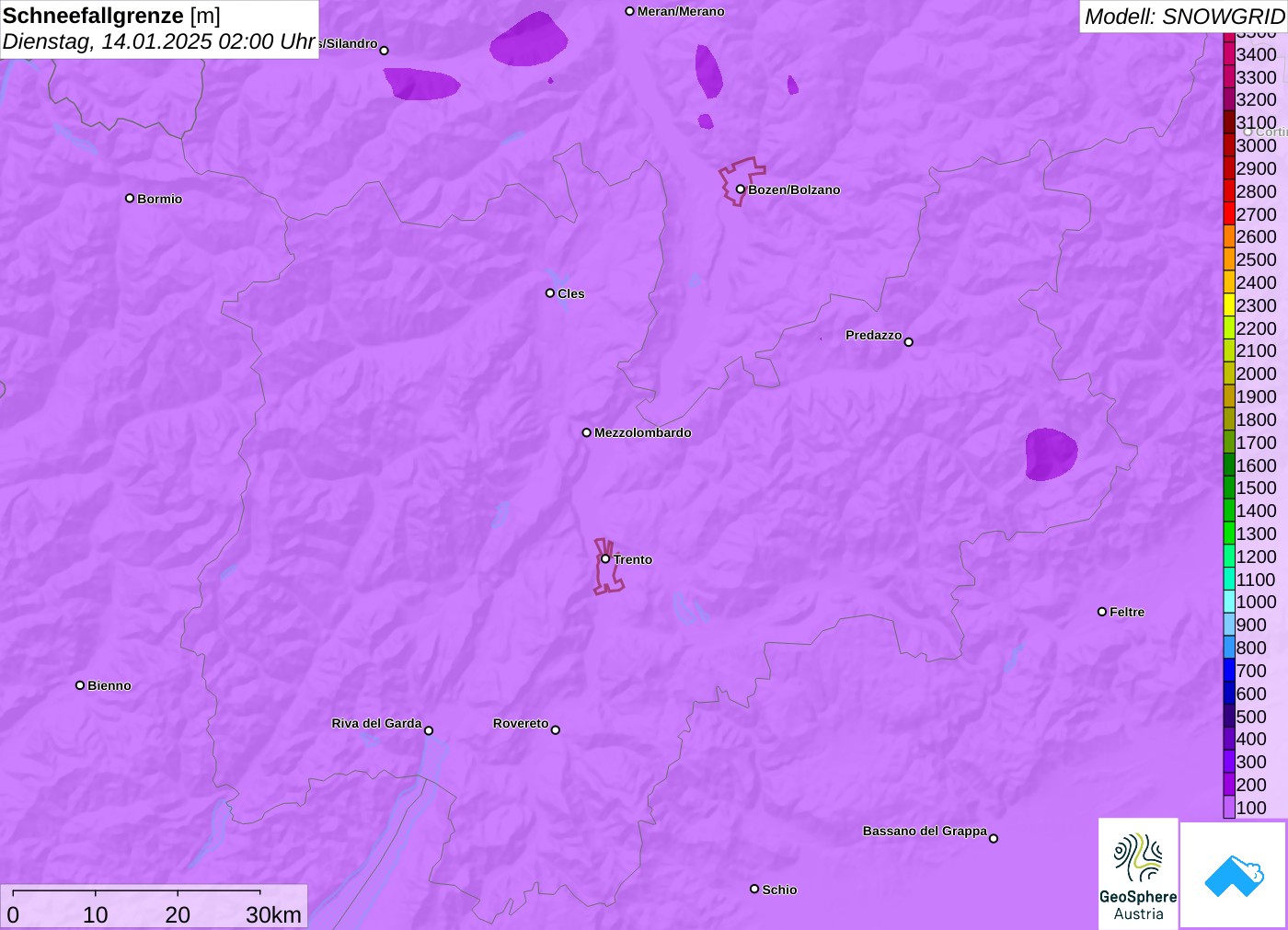Click the GeoSphere Austria logo
Image resolution: width=1288 pixels, height=930 pixels.
tap(1138, 873)
